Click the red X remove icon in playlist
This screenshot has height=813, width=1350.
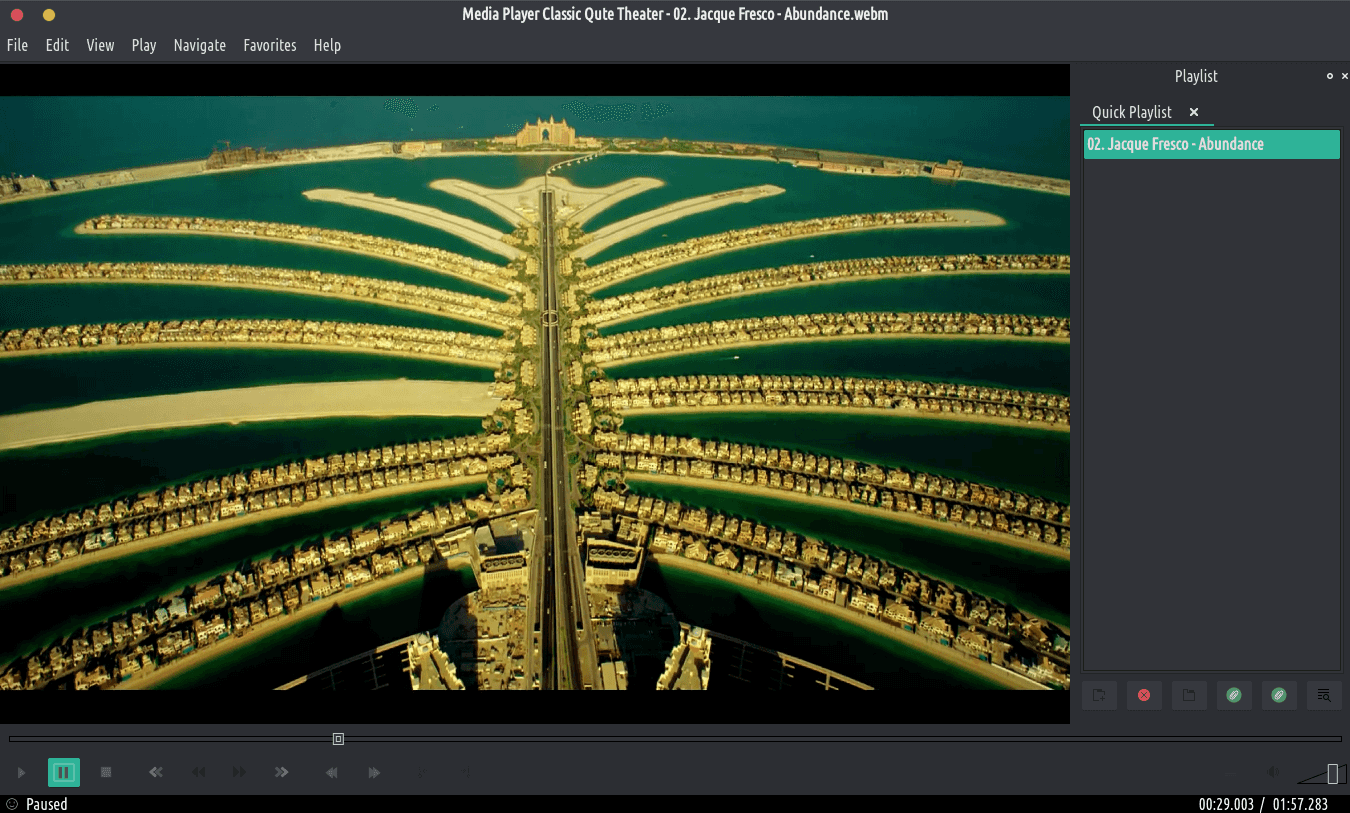point(1144,695)
